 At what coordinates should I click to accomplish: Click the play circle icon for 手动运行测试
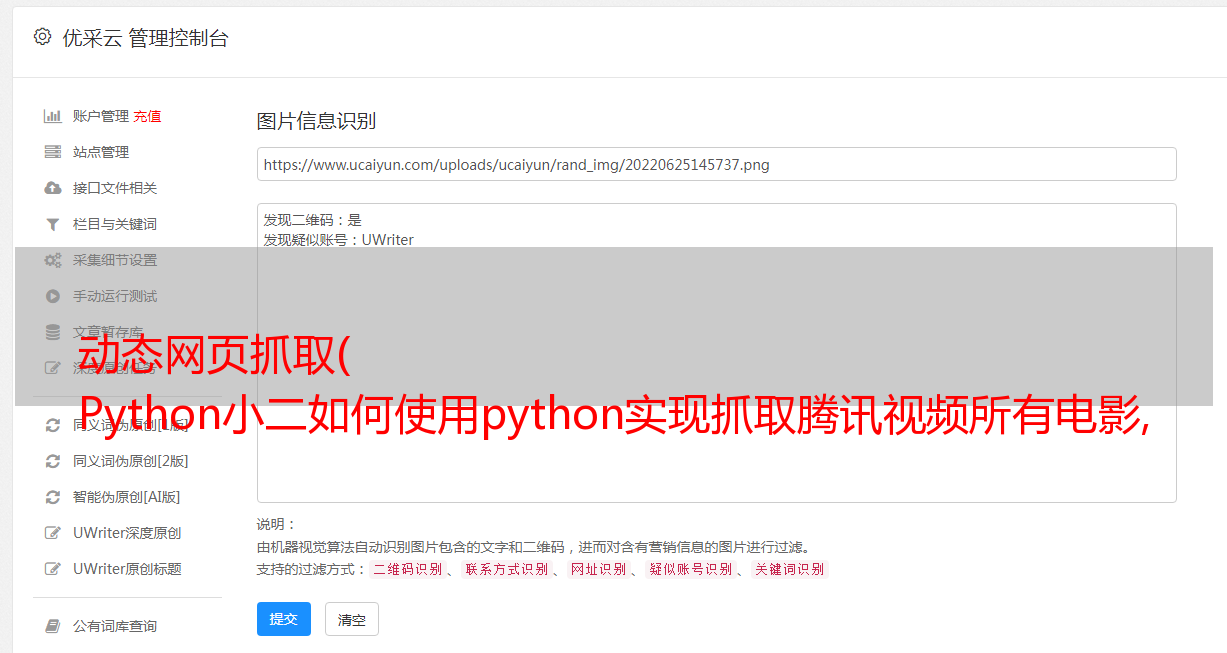(x=53, y=296)
